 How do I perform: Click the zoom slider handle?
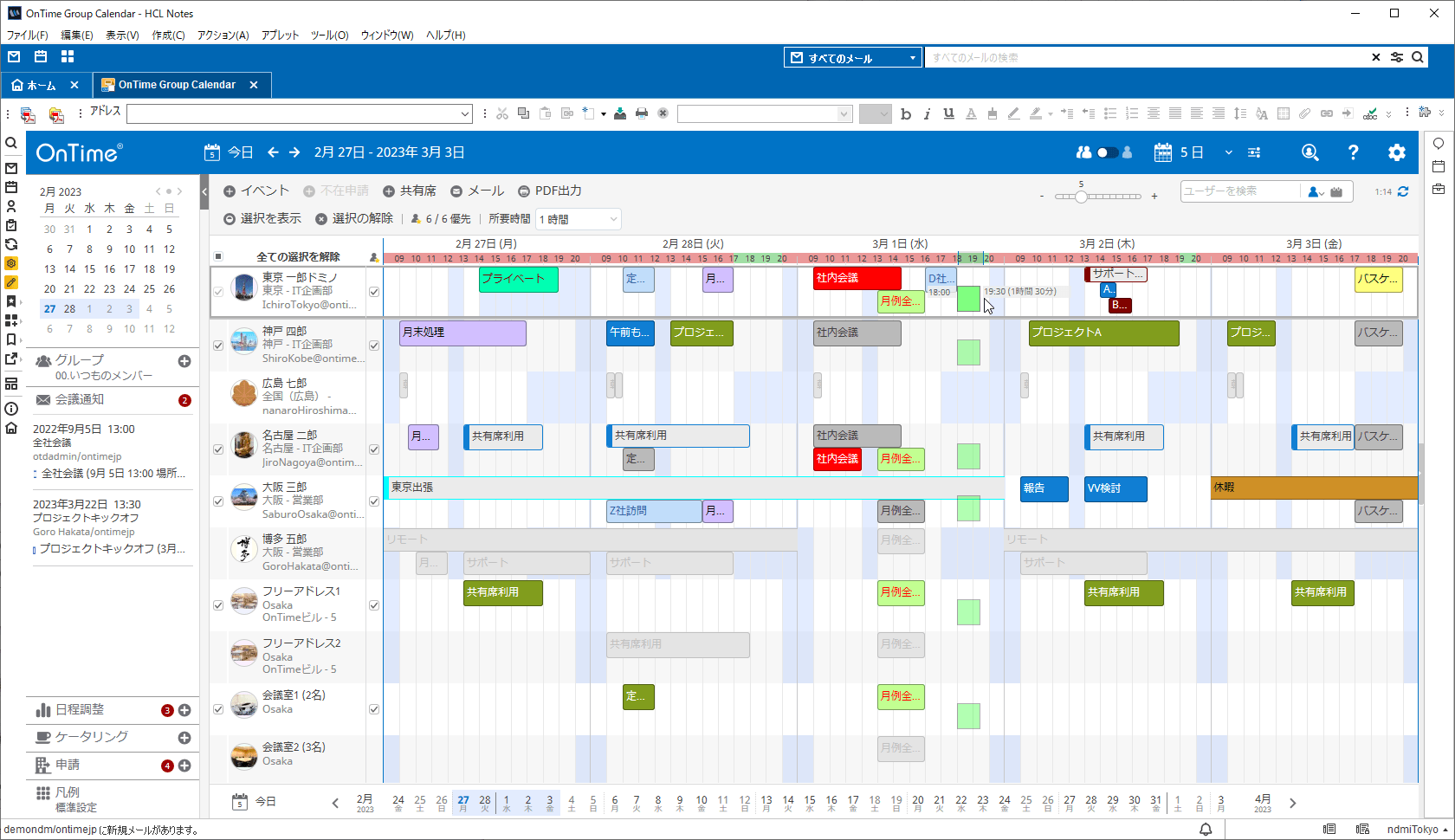click(x=1081, y=197)
